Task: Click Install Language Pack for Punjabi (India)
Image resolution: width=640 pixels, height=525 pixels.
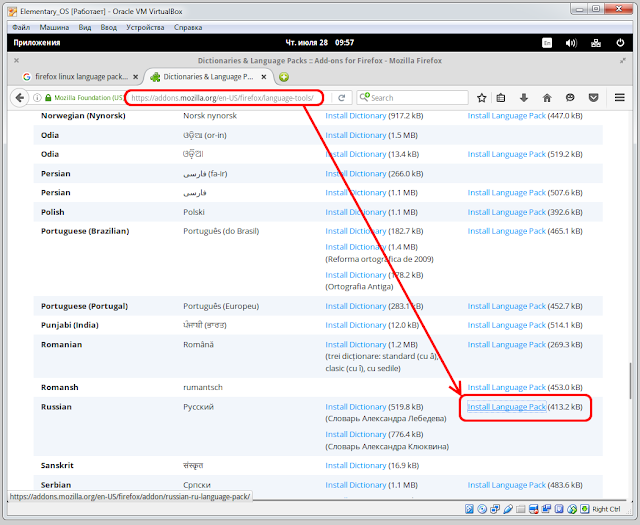Action: (x=507, y=325)
